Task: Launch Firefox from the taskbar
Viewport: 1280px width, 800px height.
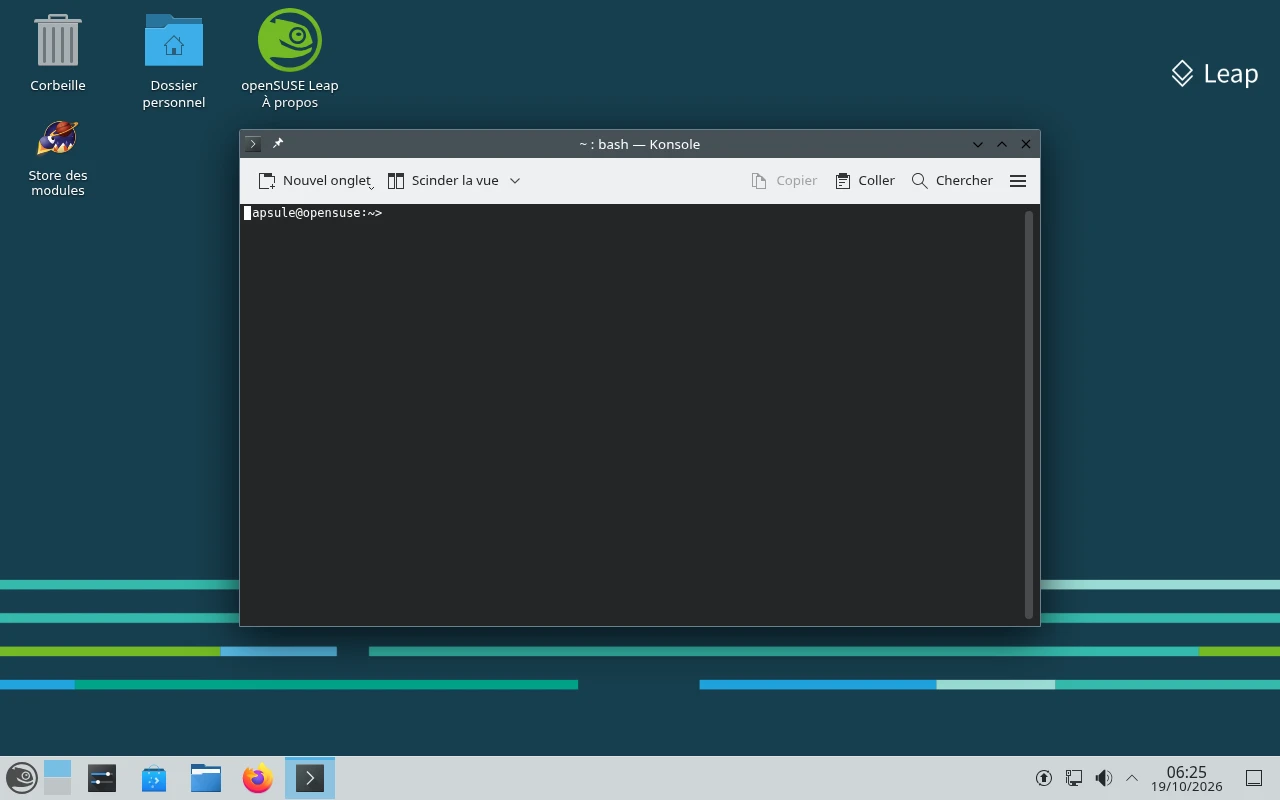Action: click(x=258, y=778)
